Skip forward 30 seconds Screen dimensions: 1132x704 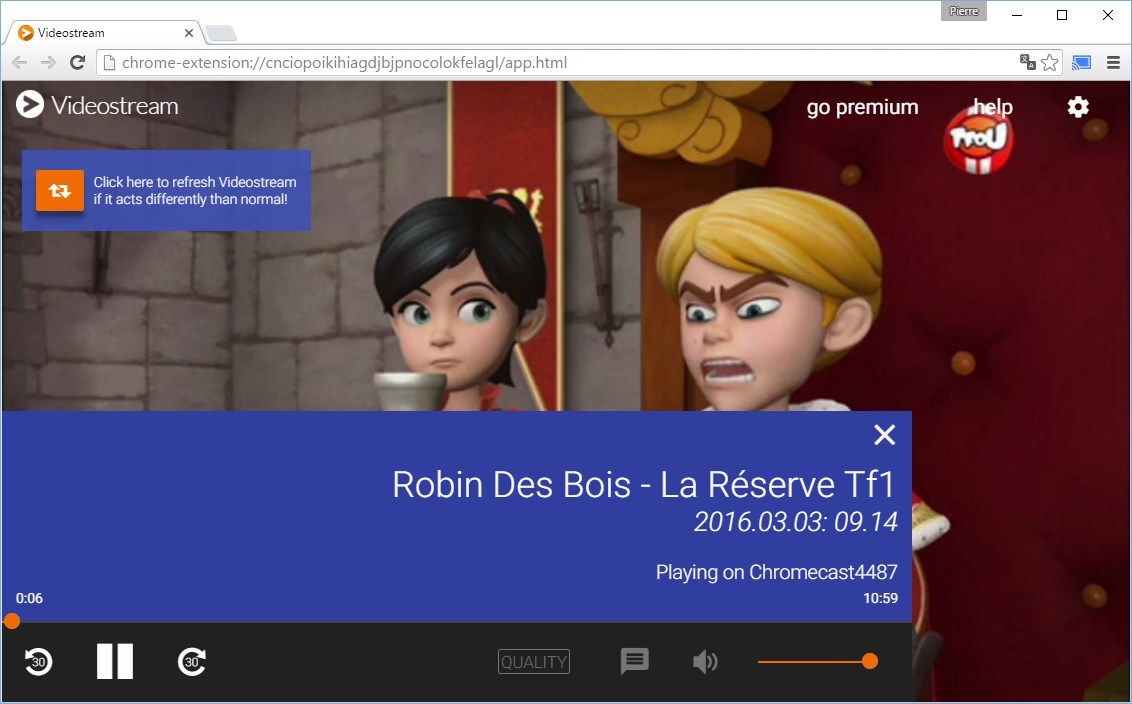pyautogui.click(x=192, y=661)
